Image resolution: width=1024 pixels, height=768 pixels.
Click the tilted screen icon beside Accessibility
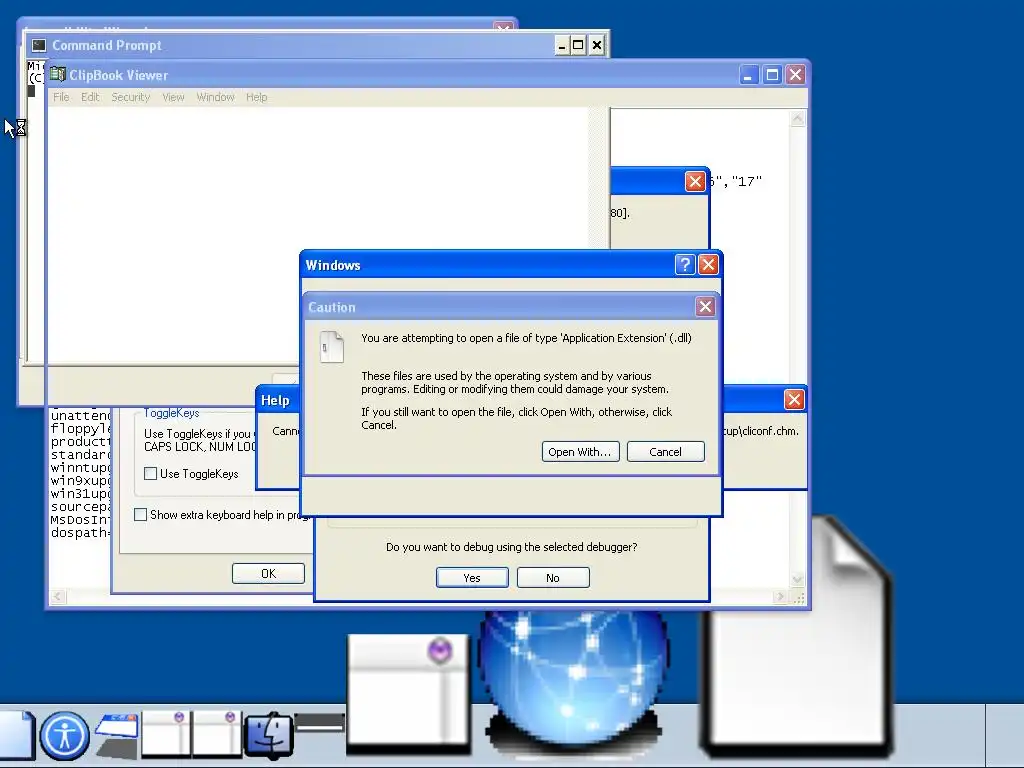click(118, 736)
